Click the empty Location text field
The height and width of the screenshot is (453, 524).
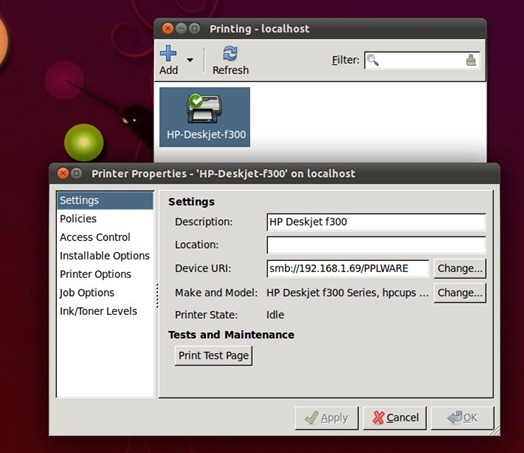[x=376, y=245]
